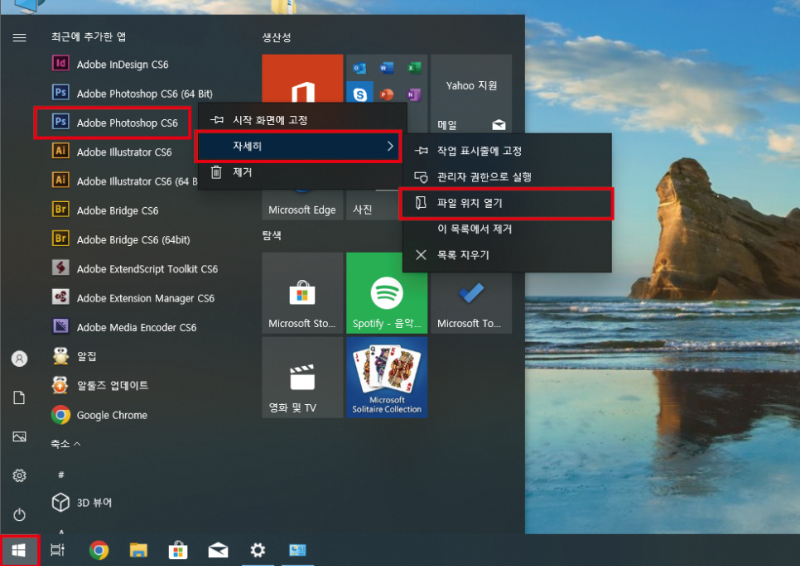Click the Windows Start button
This screenshot has width=800, height=566.
click(19, 550)
